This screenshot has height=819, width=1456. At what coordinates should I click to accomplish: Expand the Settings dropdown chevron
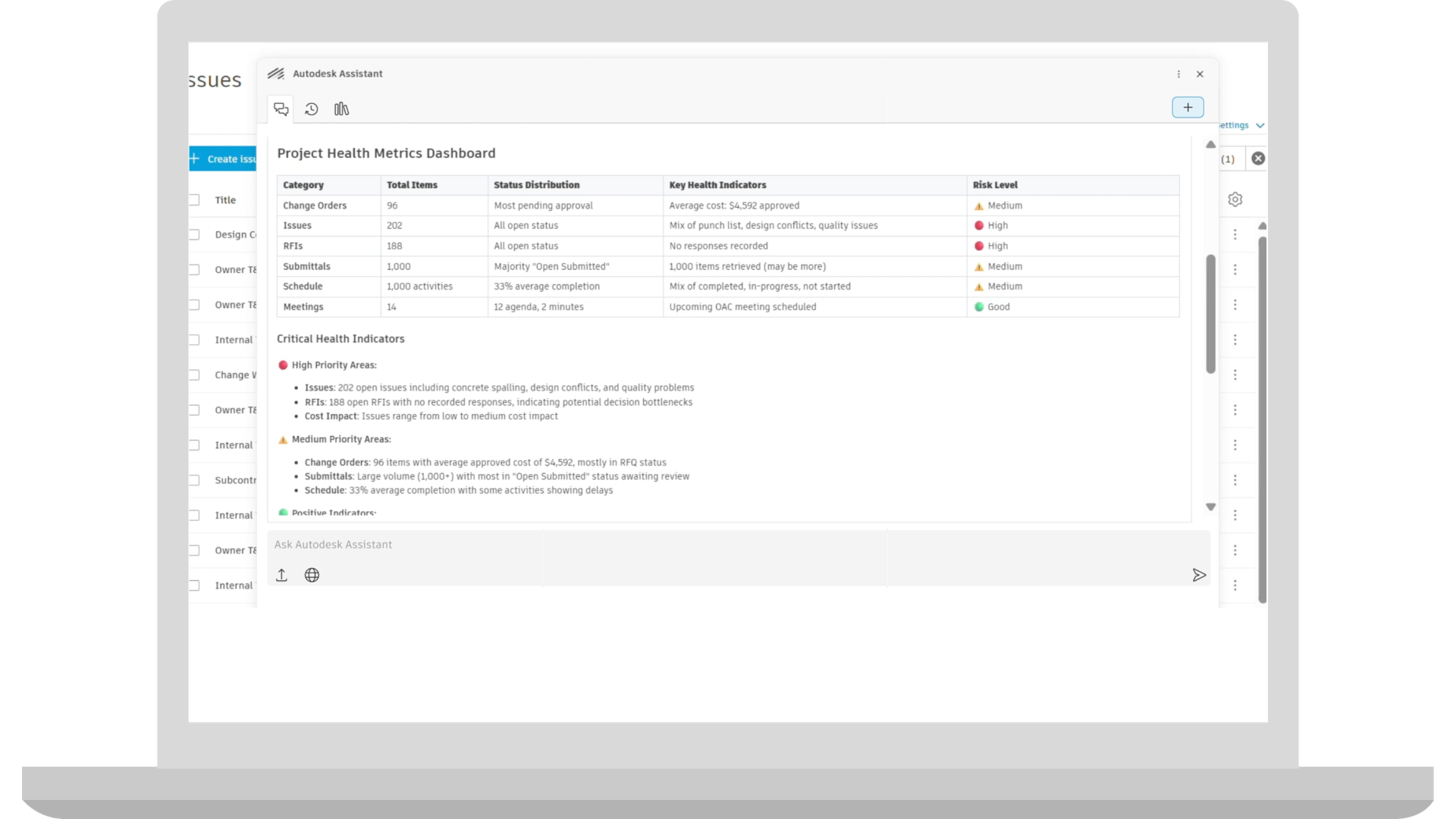click(1260, 126)
